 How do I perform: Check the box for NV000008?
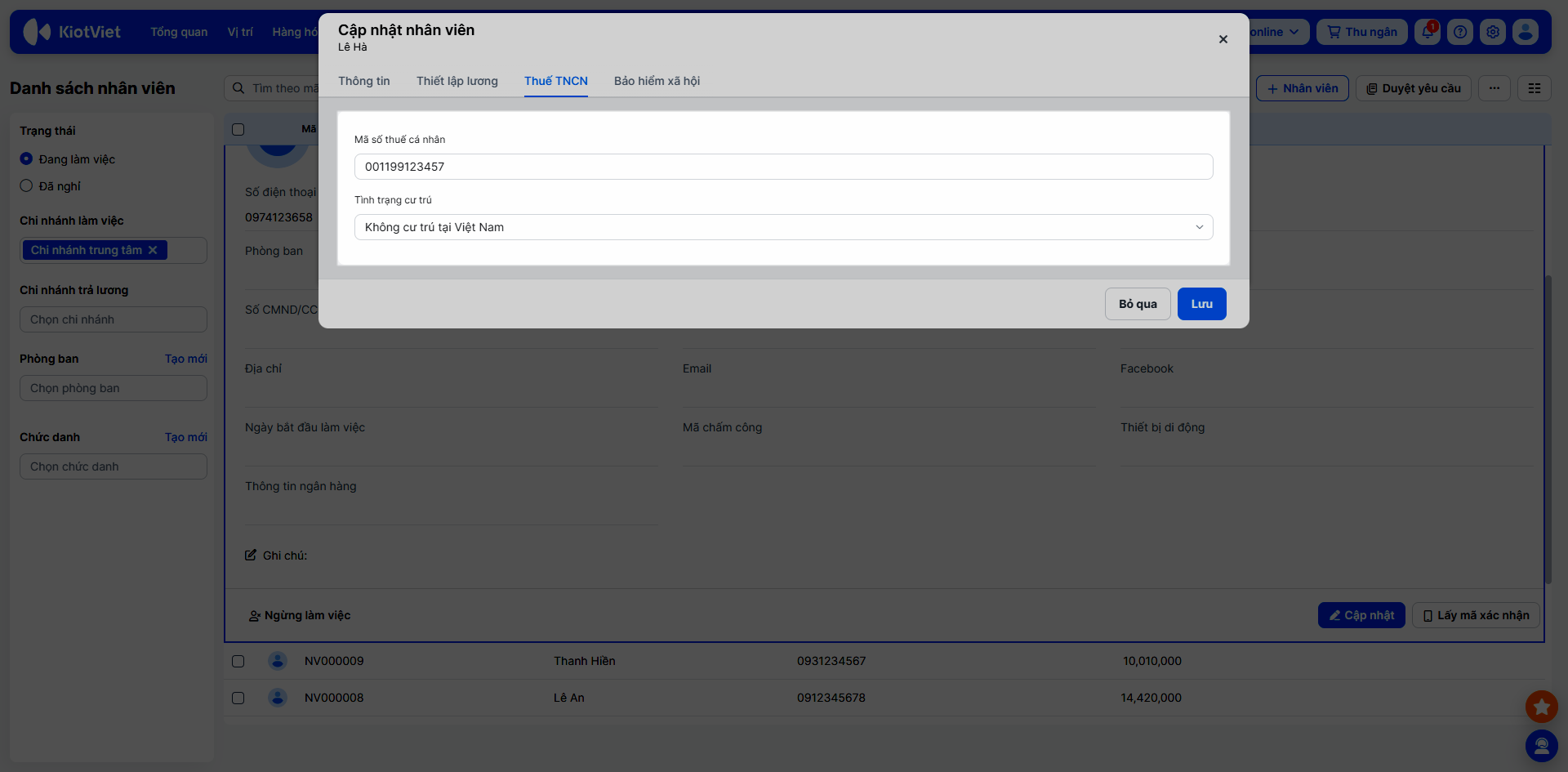click(x=238, y=698)
